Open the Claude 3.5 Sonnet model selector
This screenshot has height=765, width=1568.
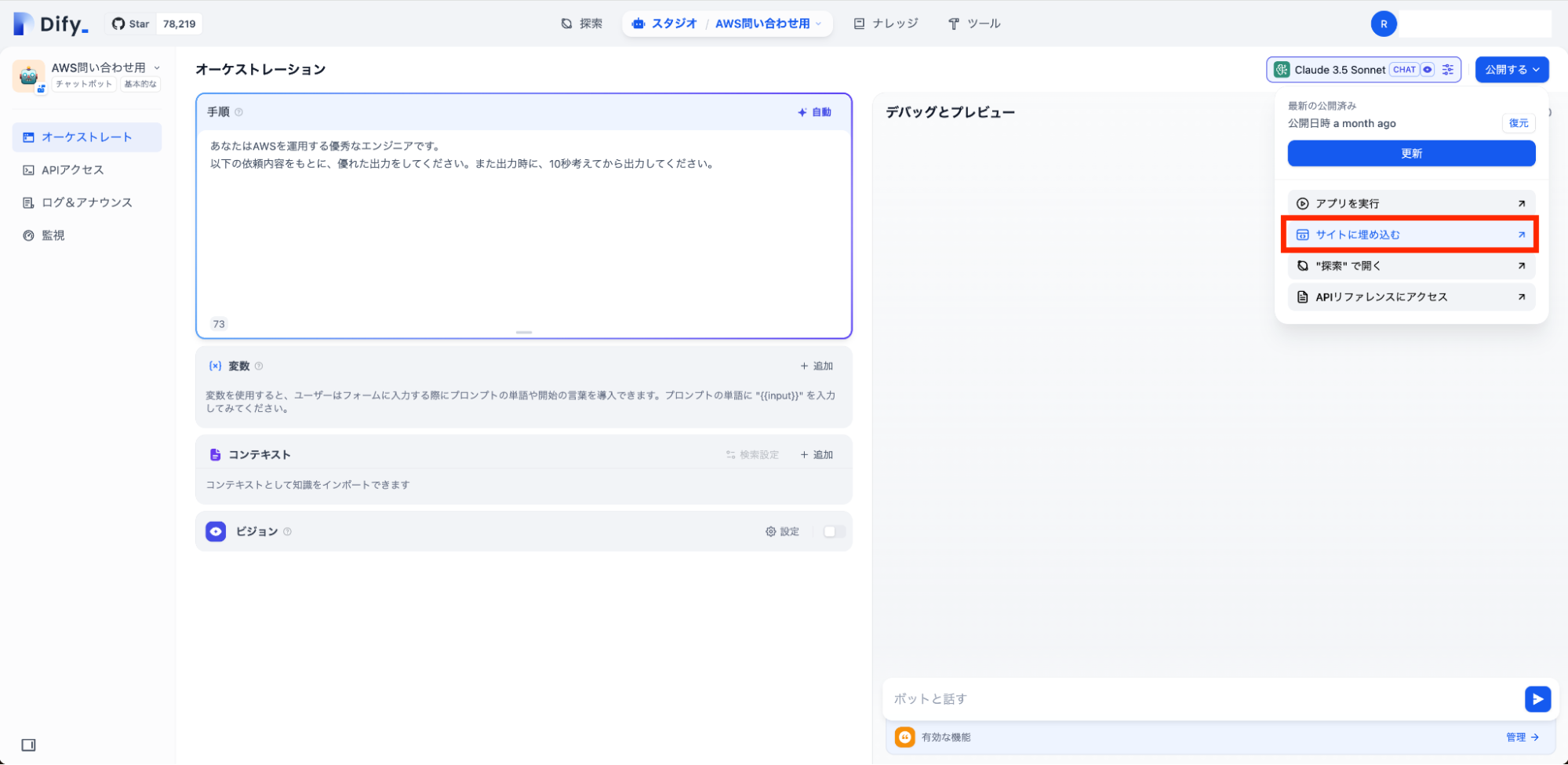tap(1340, 69)
